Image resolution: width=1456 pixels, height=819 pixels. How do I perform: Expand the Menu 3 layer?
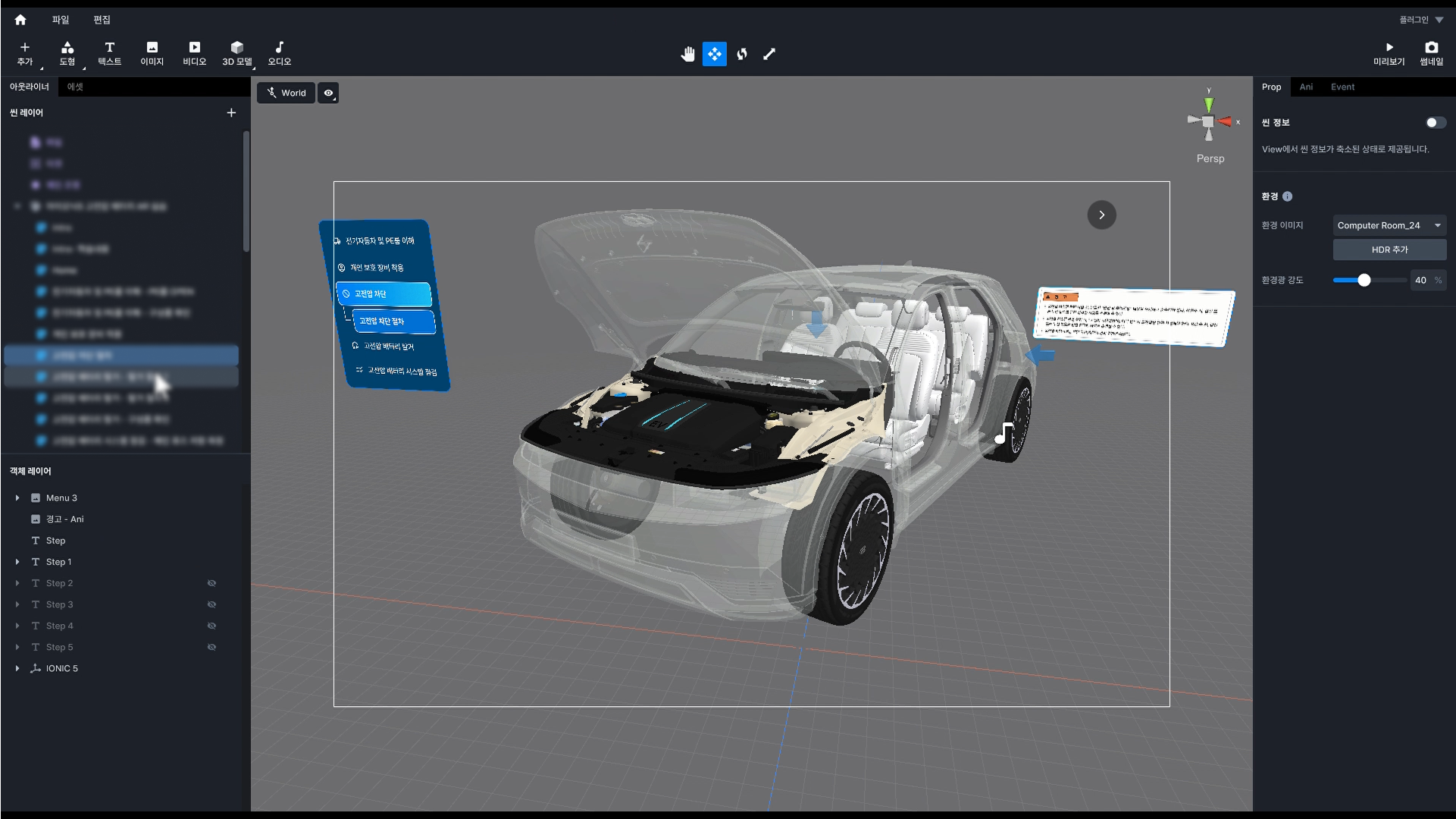[17, 498]
